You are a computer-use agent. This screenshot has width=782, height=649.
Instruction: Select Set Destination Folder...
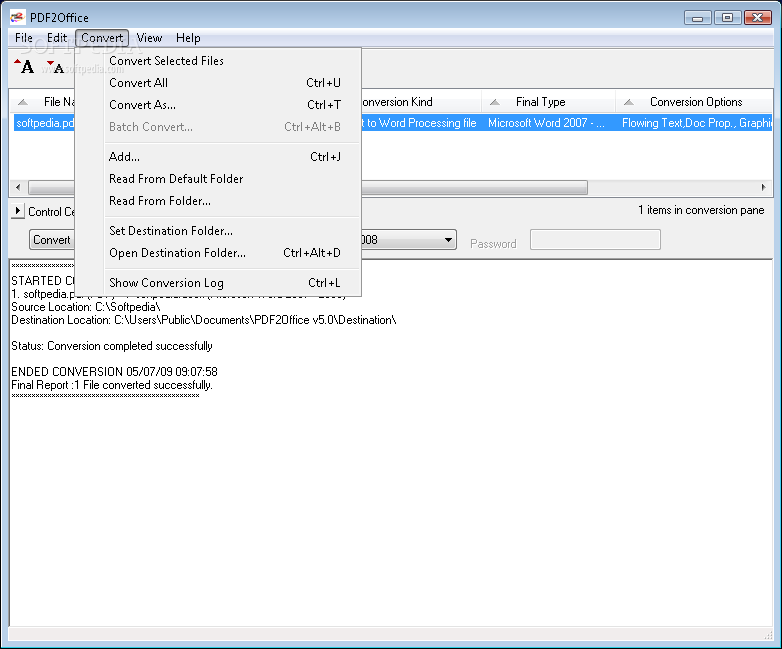218,230
